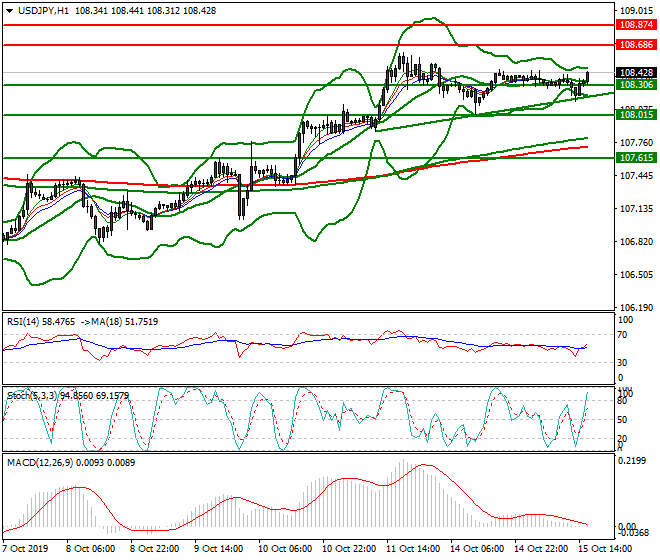Click the 8 Oct 06:00 time marker
The image size is (660, 560).
coord(90,549)
